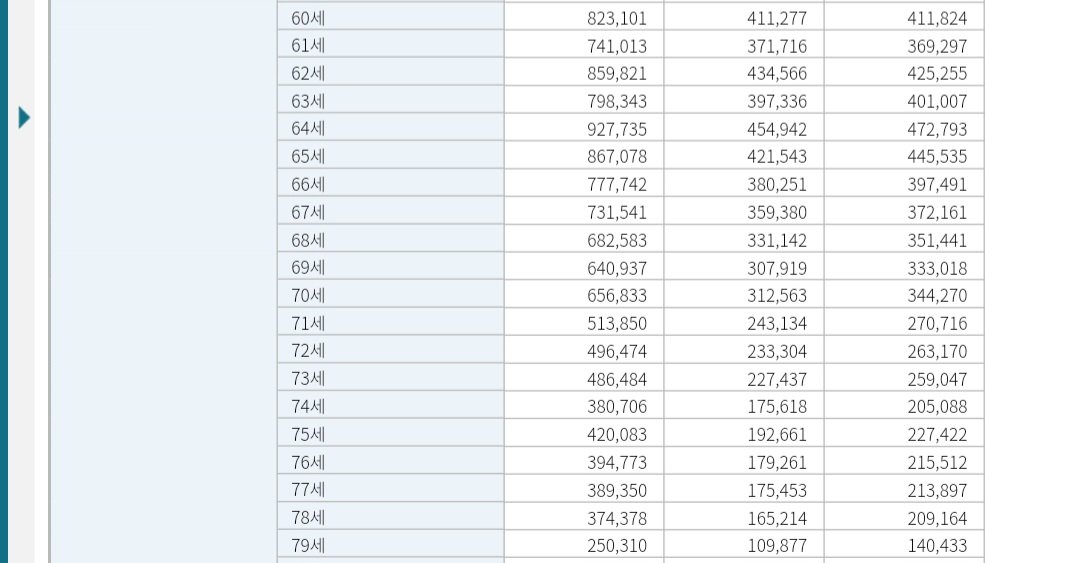Select the 60세 age row label

pos(391,17)
